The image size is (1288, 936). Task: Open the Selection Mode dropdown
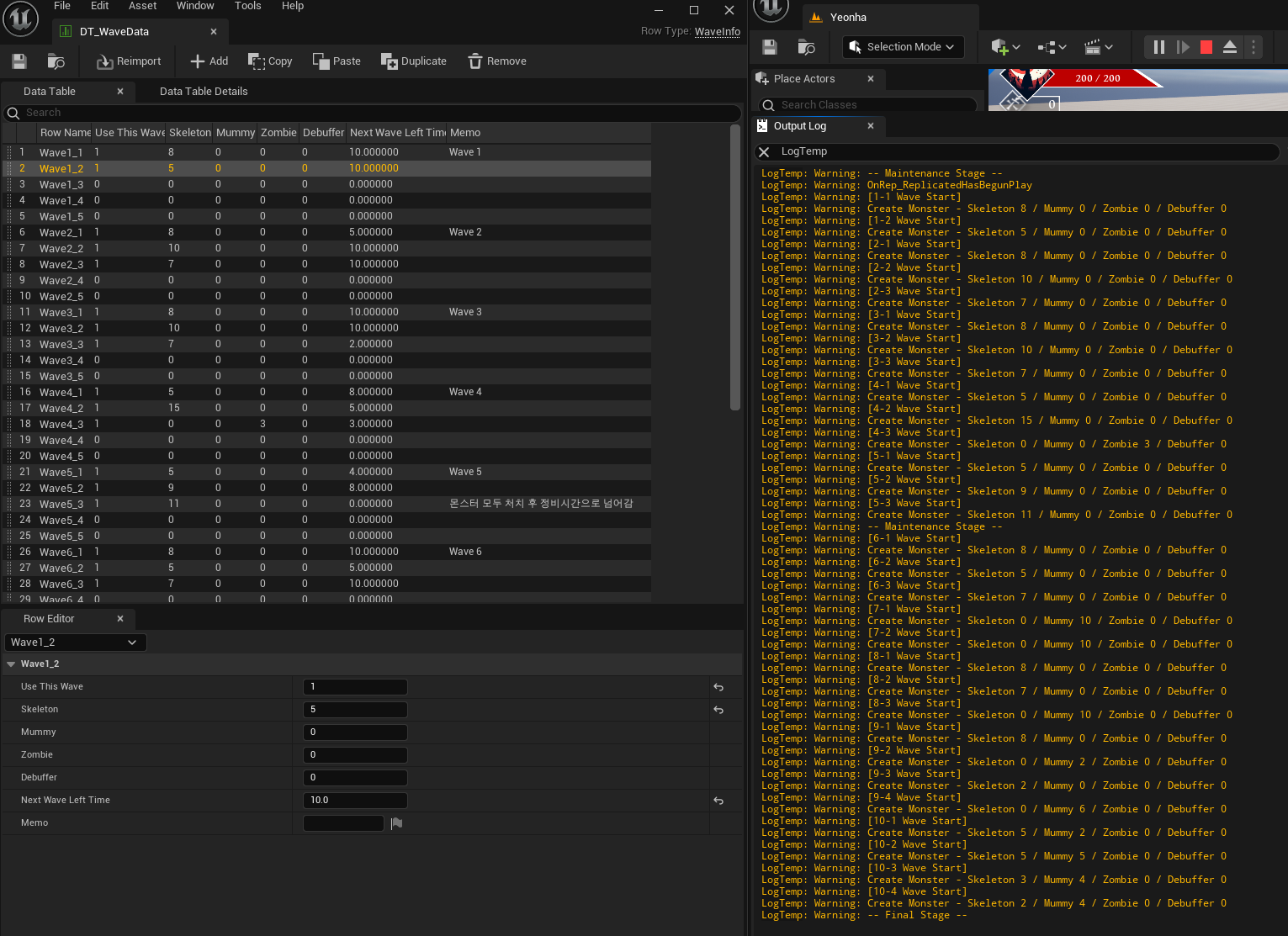(x=903, y=47)
